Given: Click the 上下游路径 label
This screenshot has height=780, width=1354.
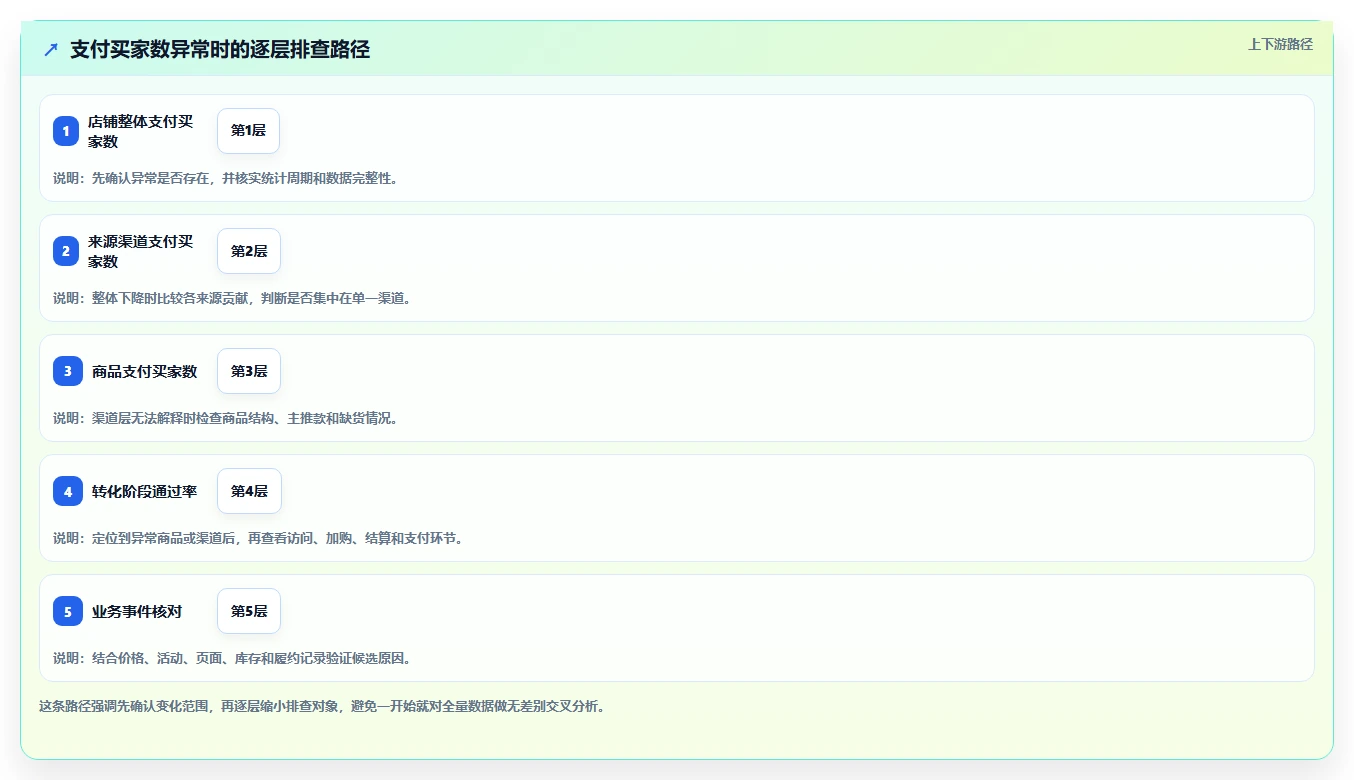Looking at the screenshot, I should (1280, 44).
